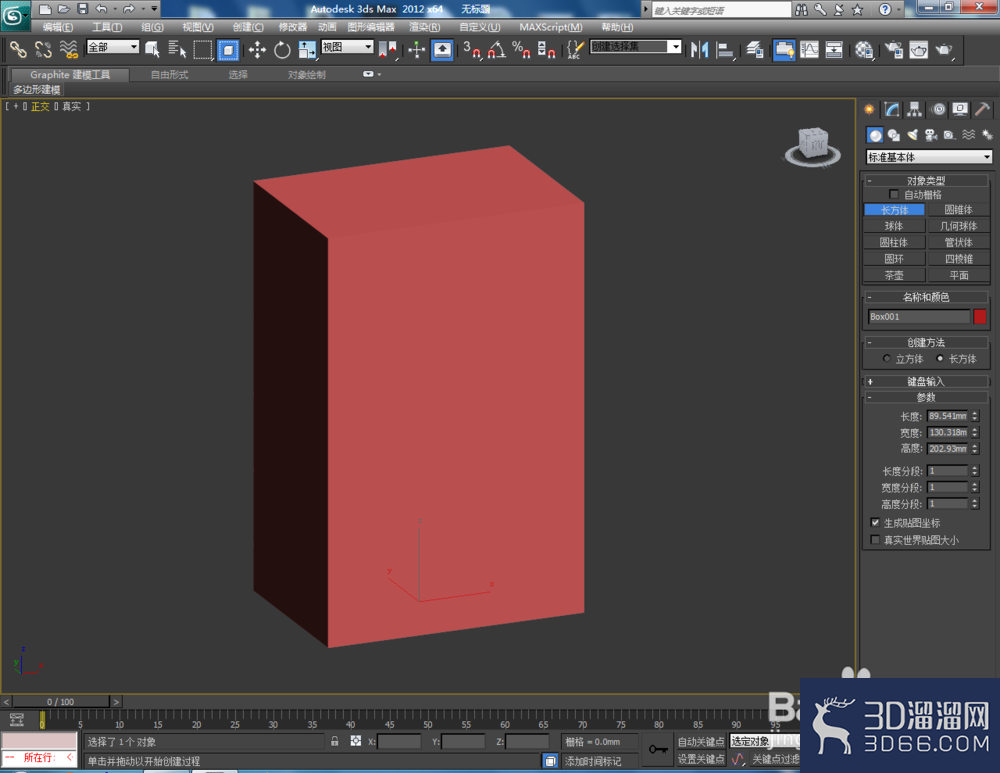The width and height of the screenshot is (1000, 773).
Task: Toggle 设置关键点 set key mode
Action: (701, 758)
